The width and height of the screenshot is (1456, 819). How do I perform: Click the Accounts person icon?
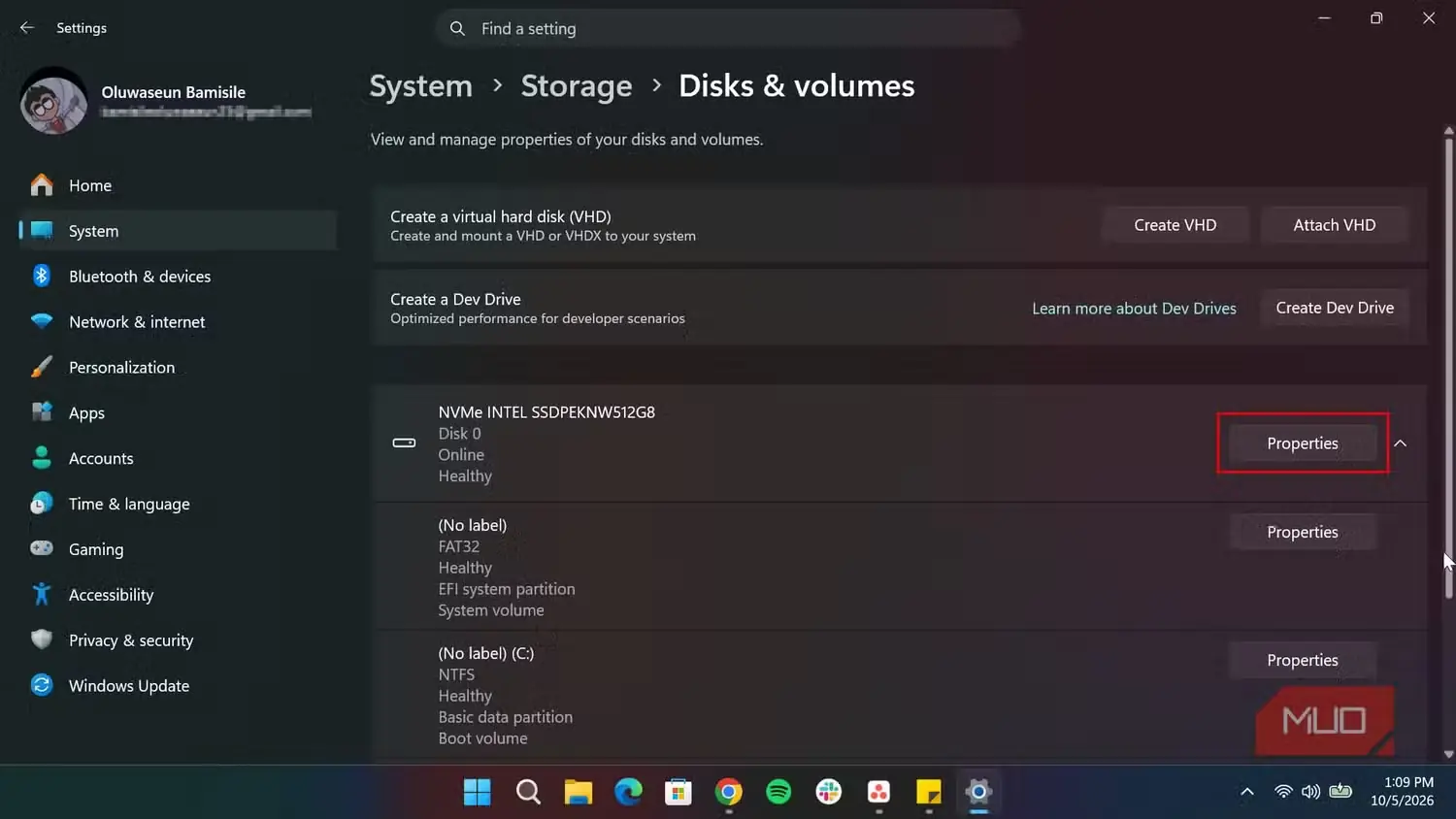coord(42,458)
